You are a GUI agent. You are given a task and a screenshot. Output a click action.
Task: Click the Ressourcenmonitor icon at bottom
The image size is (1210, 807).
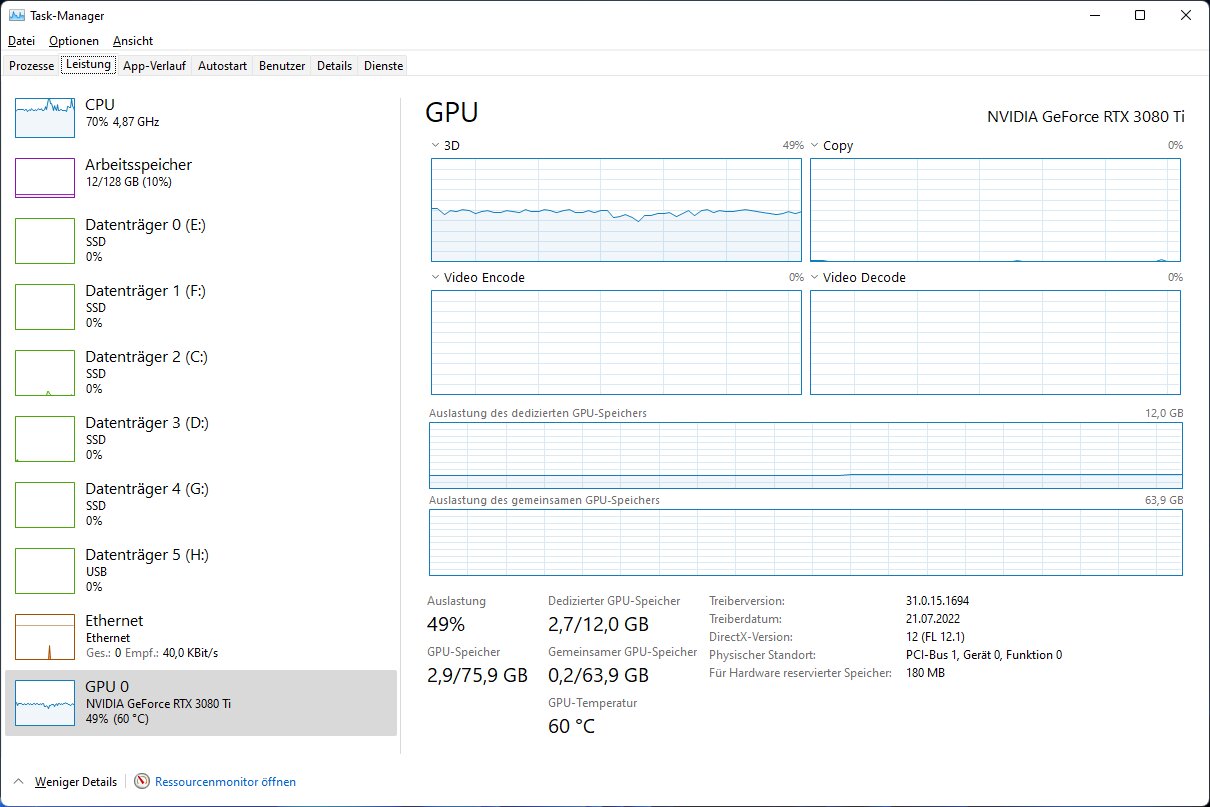click(142, 781)
